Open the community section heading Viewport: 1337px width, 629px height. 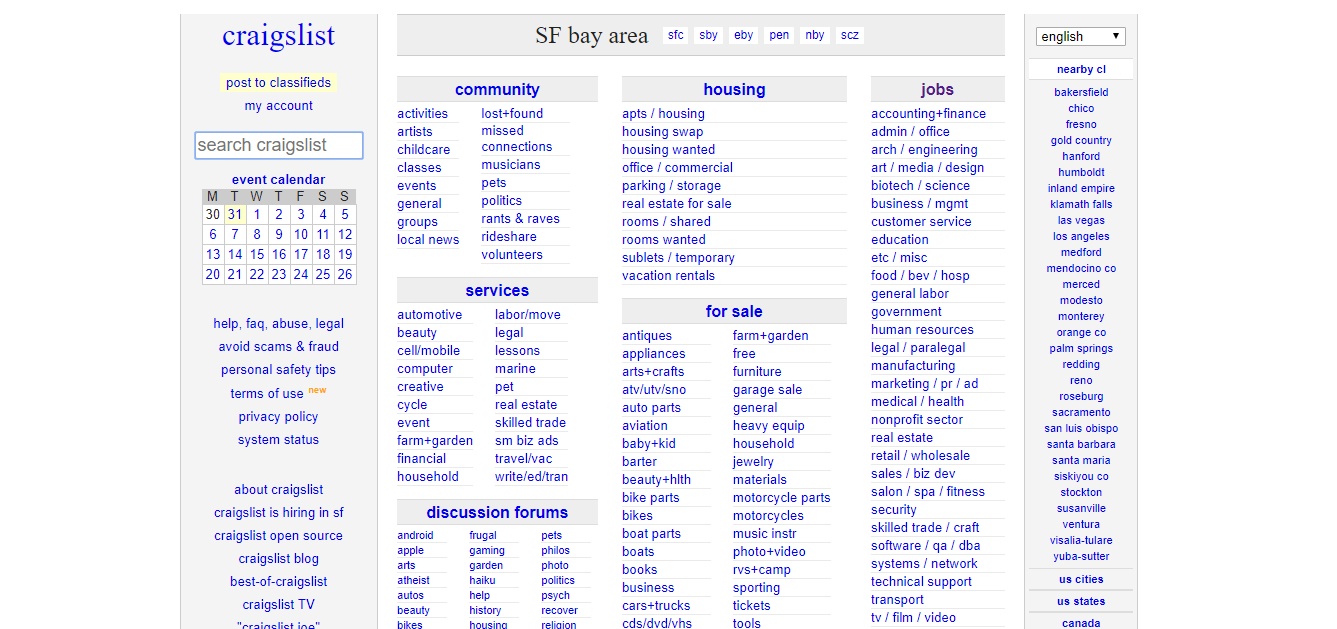pos(497,89)
